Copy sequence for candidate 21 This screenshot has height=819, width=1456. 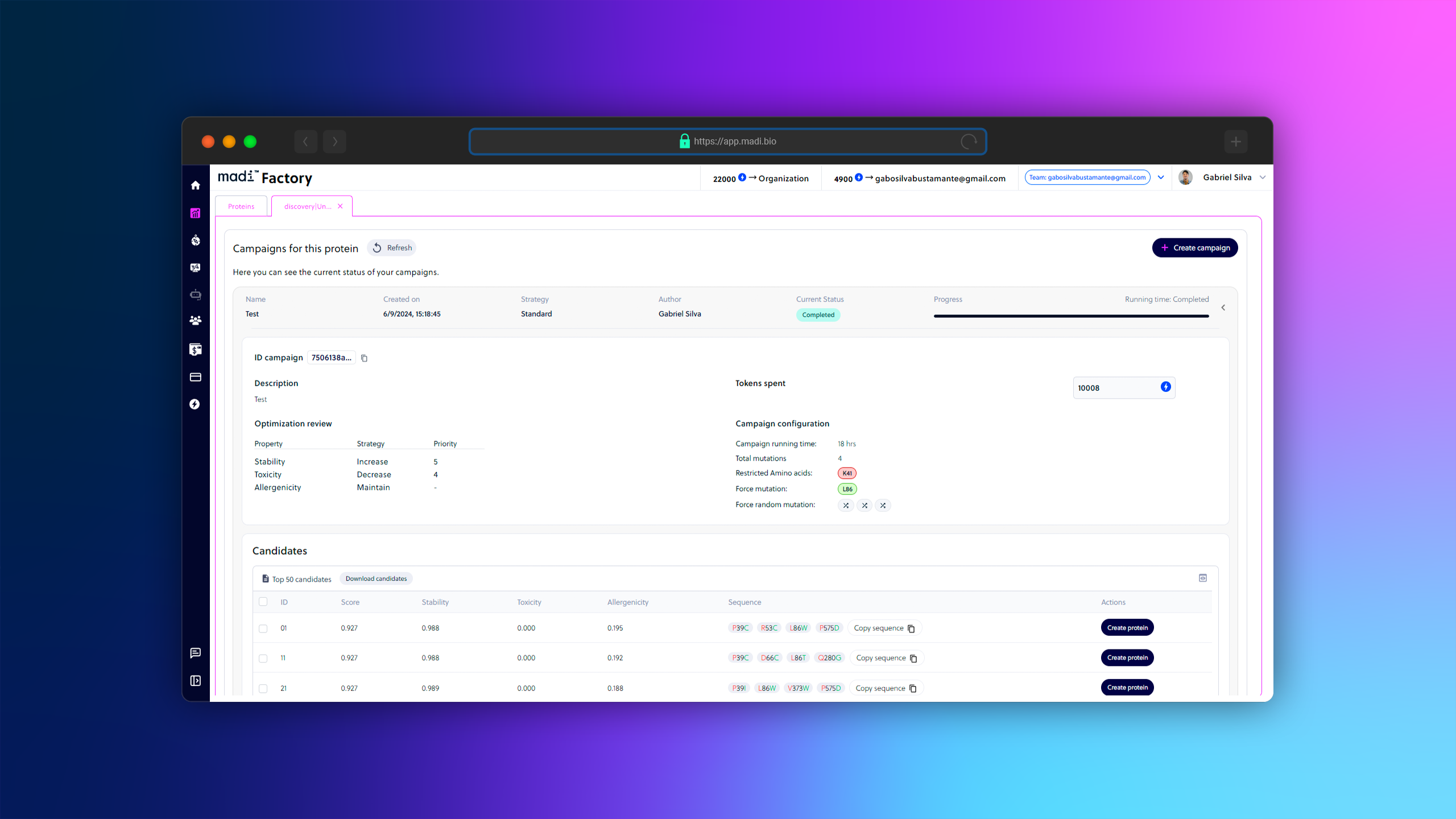coord(886,688)
